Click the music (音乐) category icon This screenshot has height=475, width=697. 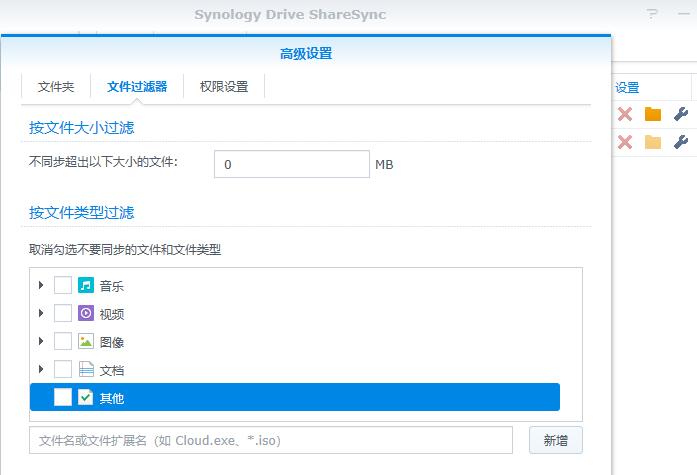pyautogui.click(x=86, y=286)
